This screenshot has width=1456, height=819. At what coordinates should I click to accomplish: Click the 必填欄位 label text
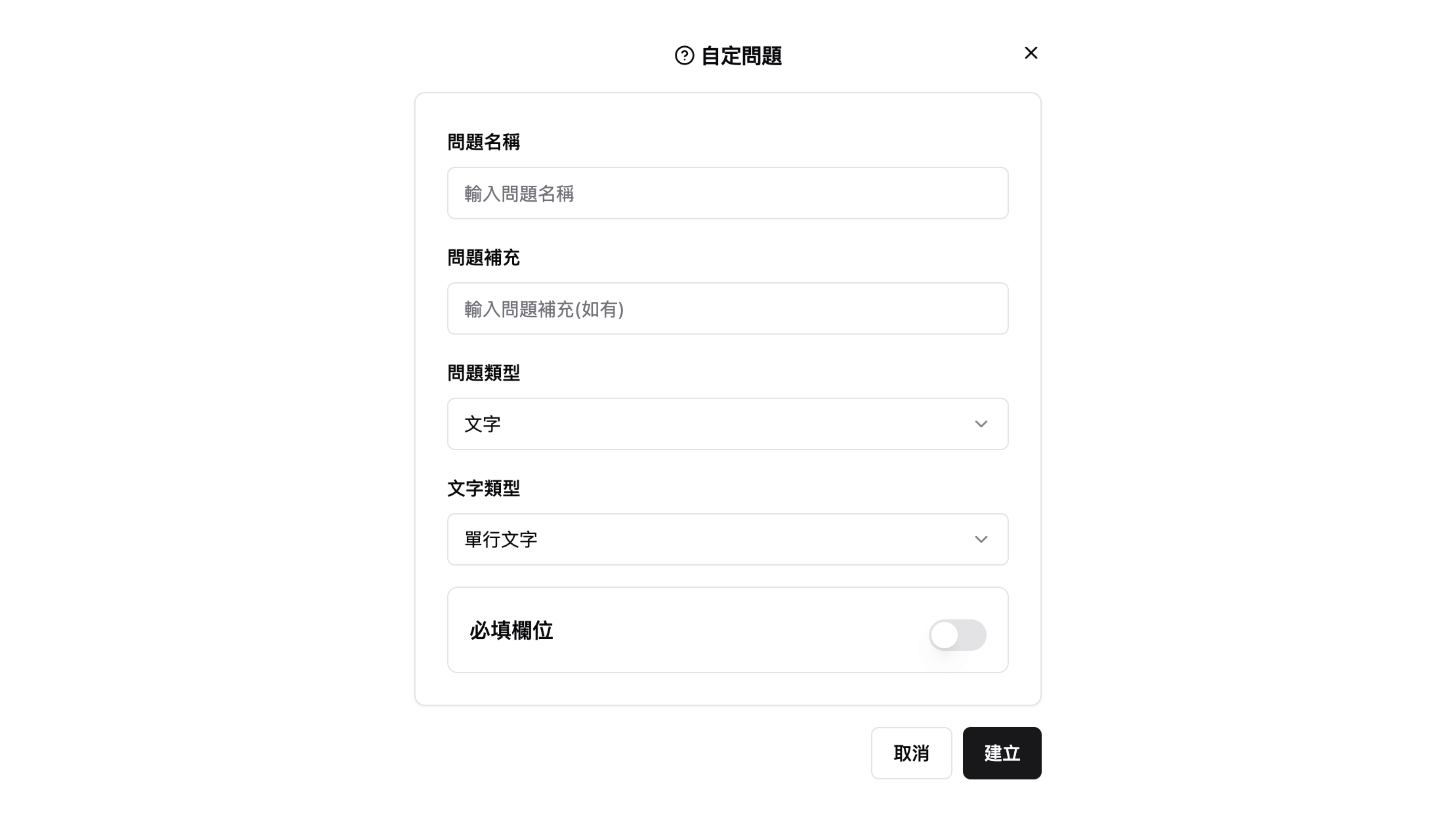[511, 631]
